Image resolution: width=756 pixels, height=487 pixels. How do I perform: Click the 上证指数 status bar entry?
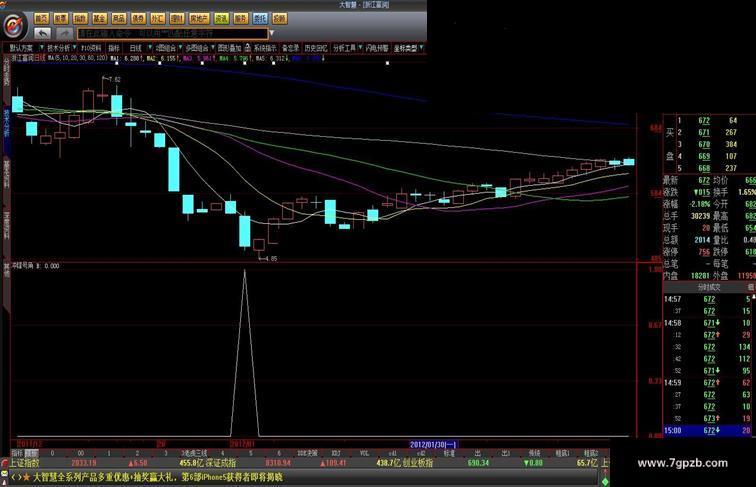tap(25, 463)
